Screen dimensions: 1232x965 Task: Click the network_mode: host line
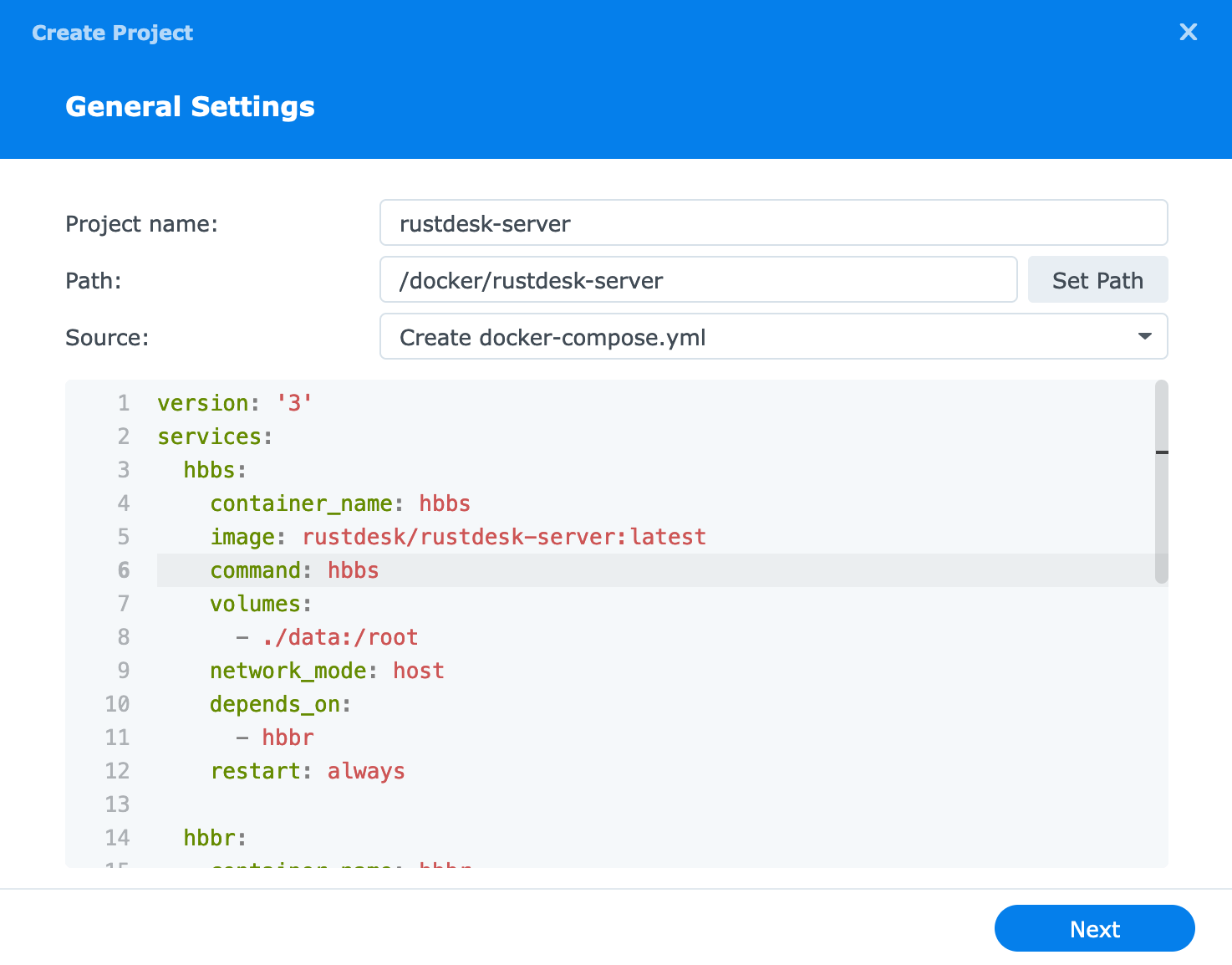[x=327, y=671]
